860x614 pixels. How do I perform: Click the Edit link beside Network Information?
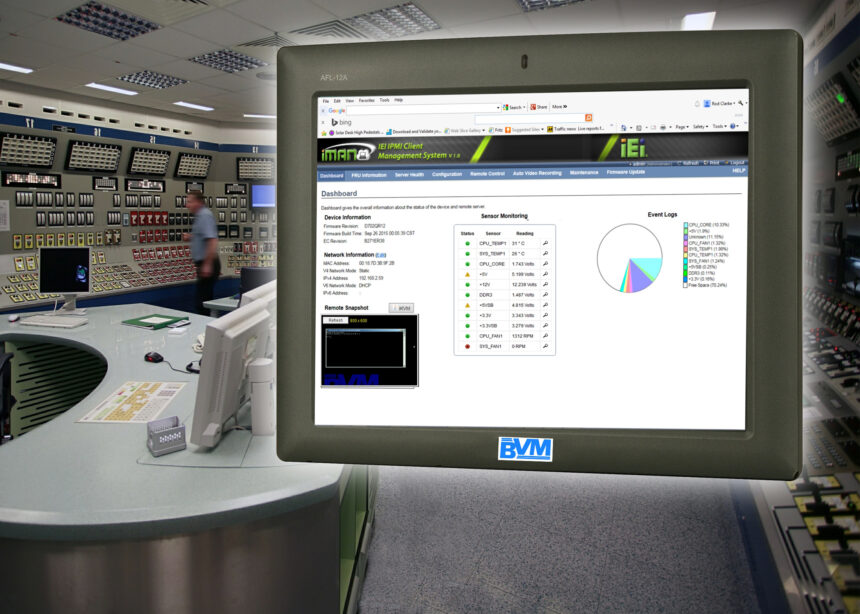tap(381, 255)
